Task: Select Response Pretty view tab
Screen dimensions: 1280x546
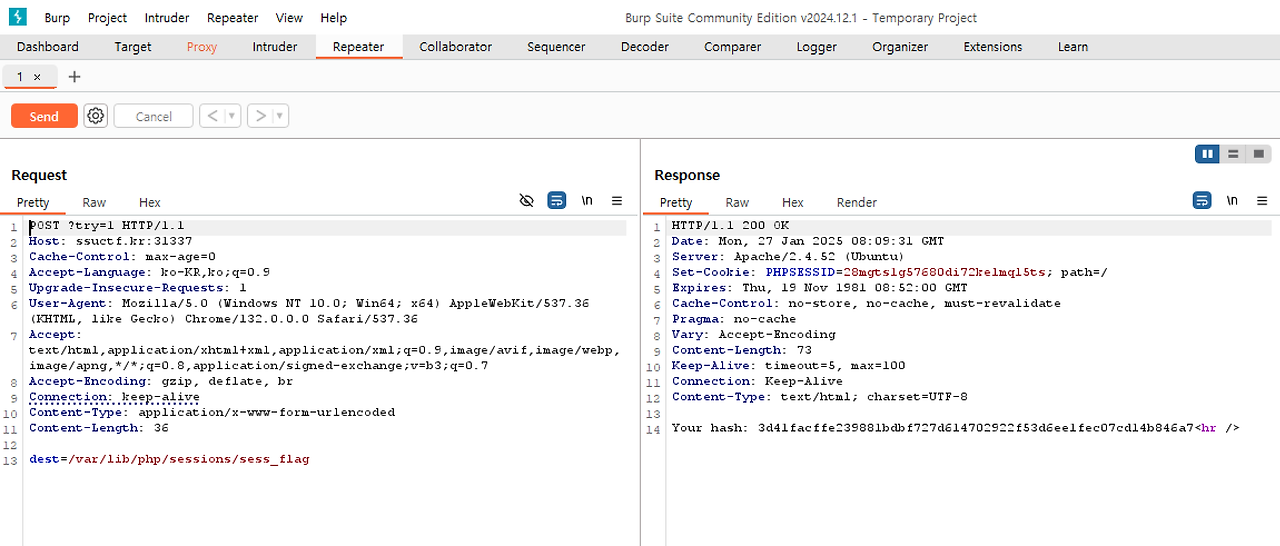Action: pyautogui.click(x=676, y=202)
